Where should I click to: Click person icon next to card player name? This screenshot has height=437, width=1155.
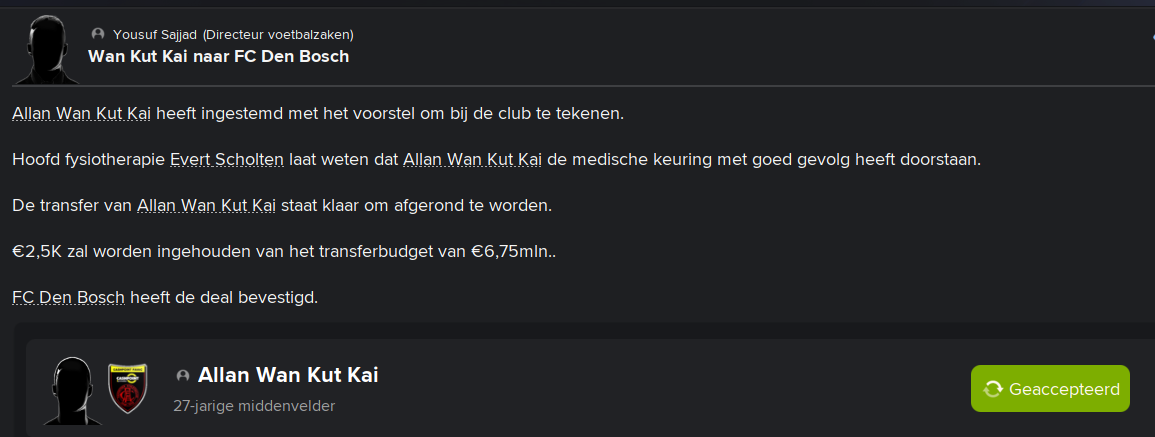click(x=183, y=376)
